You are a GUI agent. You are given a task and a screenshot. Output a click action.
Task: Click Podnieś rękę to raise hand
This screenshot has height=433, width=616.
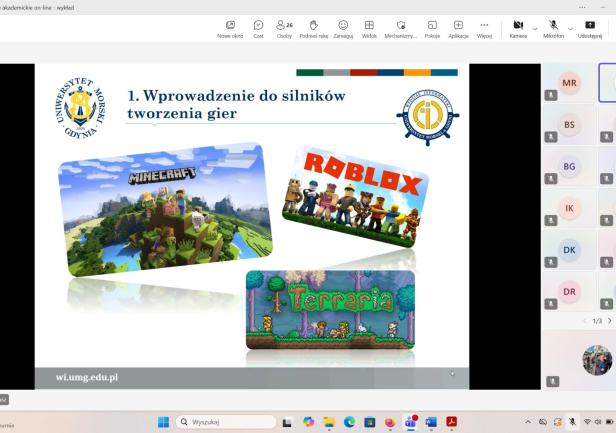(x=313, y=28)
